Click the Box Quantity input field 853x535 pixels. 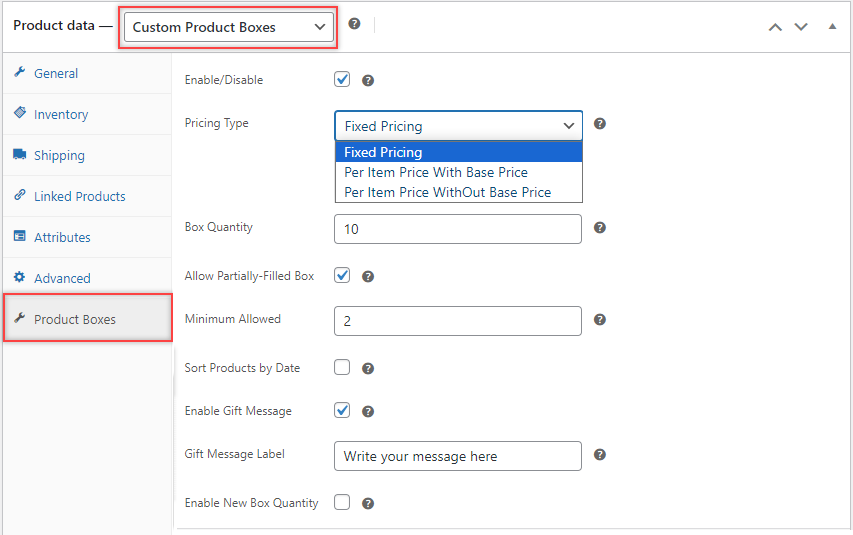pyautogui.click(x=458, y=229)
